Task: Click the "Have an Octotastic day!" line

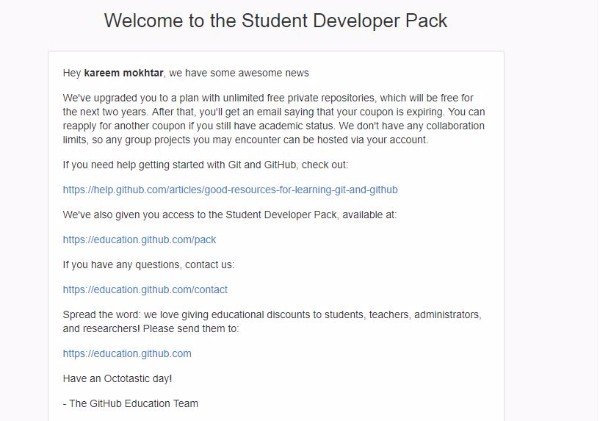Action: 117,378
